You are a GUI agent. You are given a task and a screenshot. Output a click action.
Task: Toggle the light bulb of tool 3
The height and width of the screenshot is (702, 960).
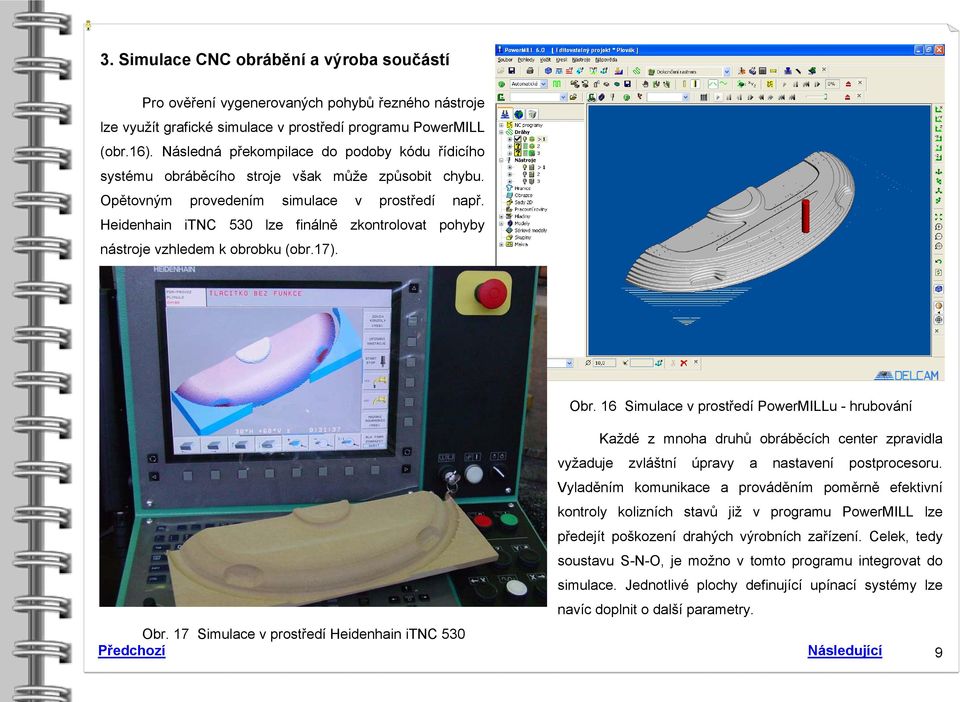point(525,181)
